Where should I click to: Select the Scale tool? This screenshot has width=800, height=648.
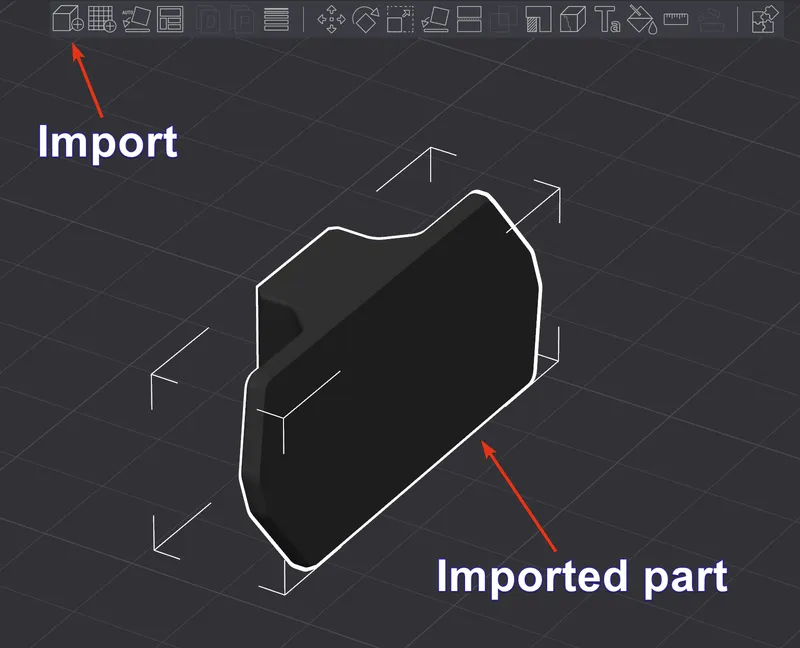[400, 19]
